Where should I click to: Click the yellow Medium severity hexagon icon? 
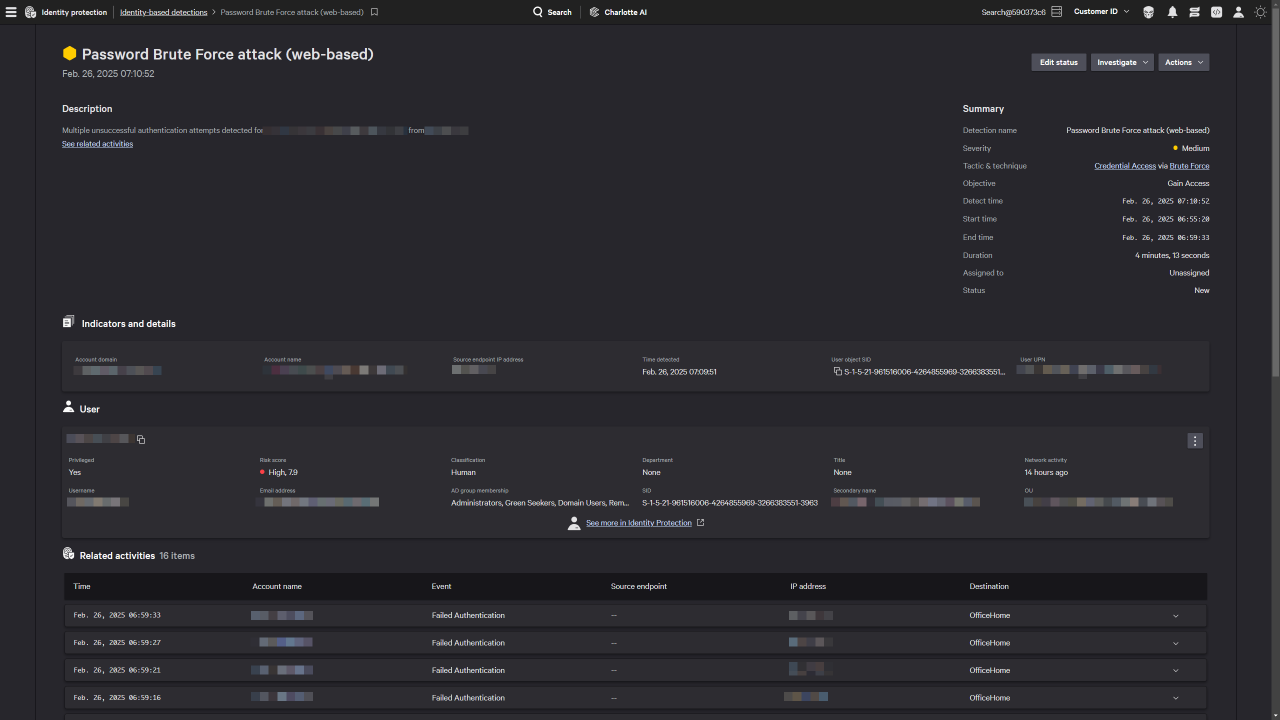(69, 54)
